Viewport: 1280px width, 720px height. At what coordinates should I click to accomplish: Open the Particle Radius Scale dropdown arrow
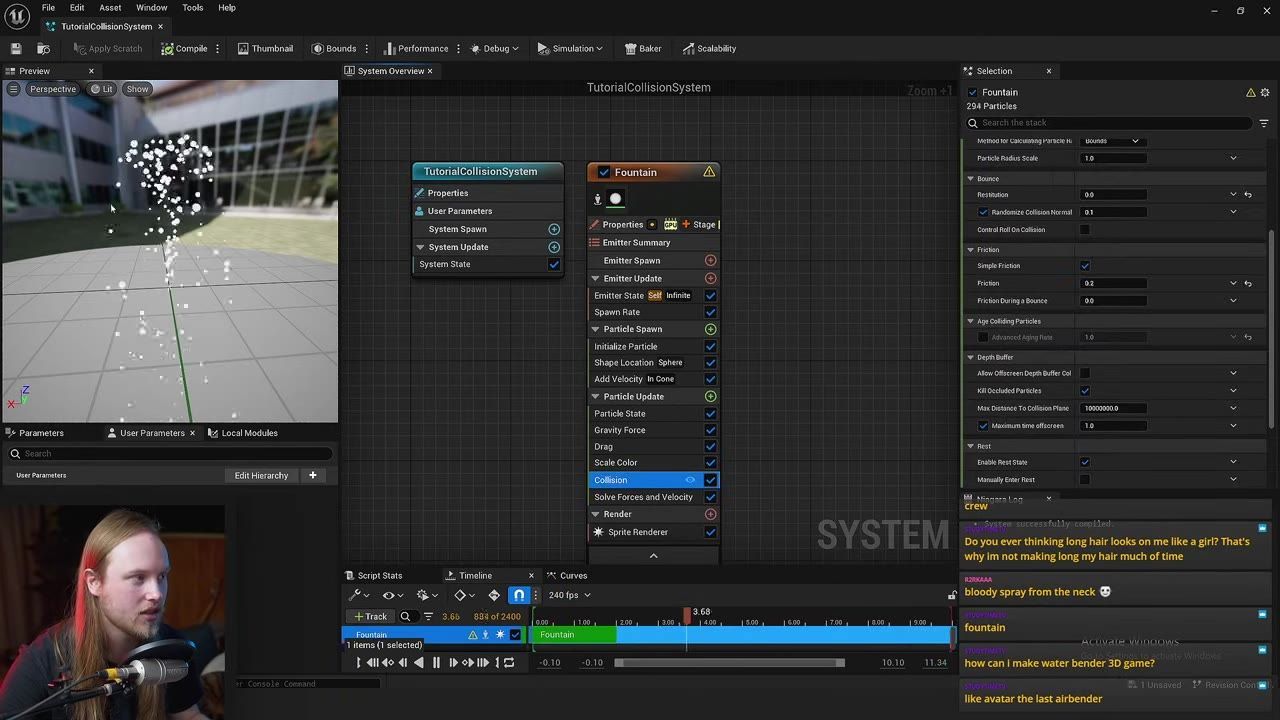[1233, 158]
